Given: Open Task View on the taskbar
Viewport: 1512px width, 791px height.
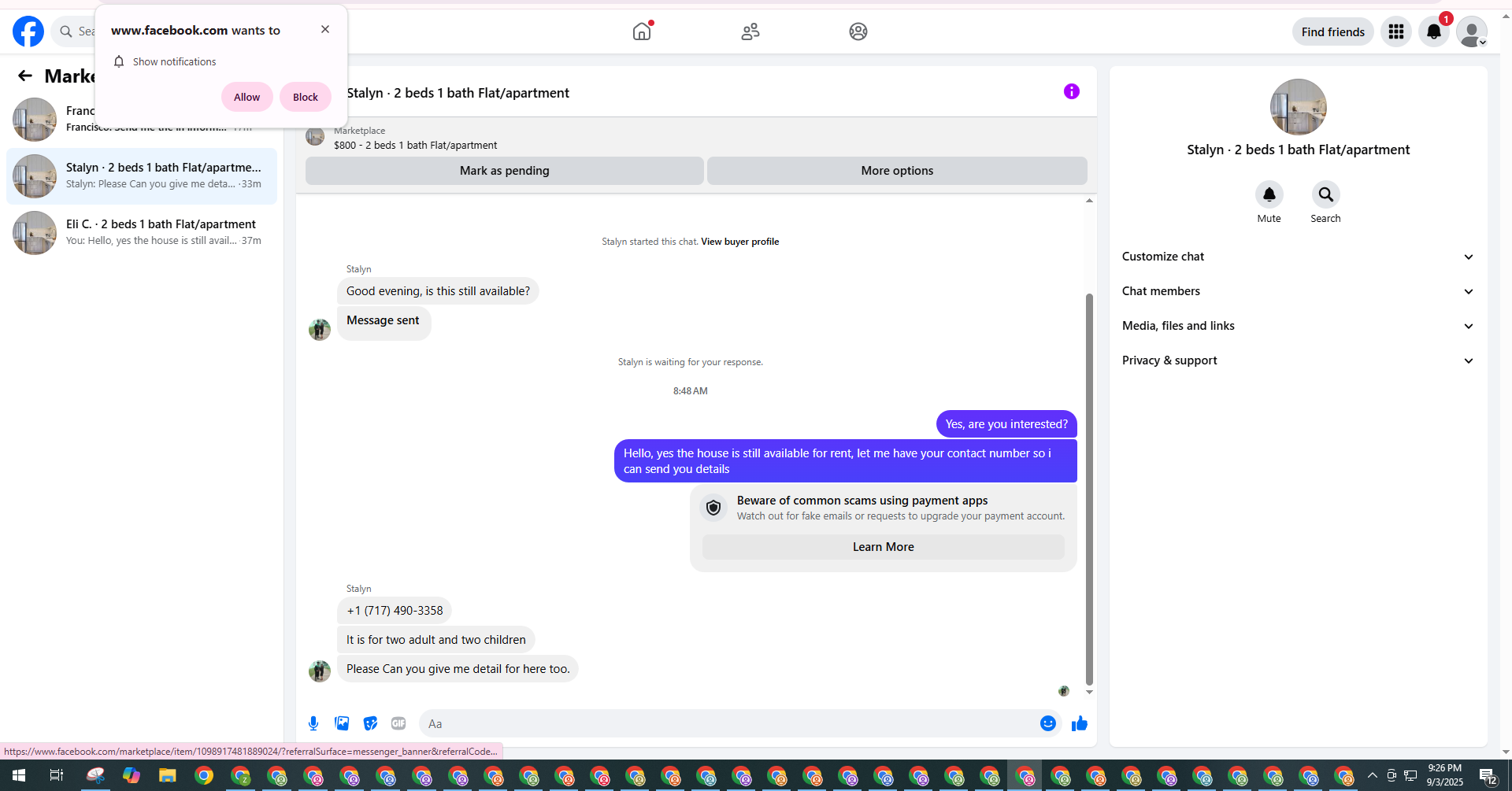Looking at the screenshot, I should 57,775.
